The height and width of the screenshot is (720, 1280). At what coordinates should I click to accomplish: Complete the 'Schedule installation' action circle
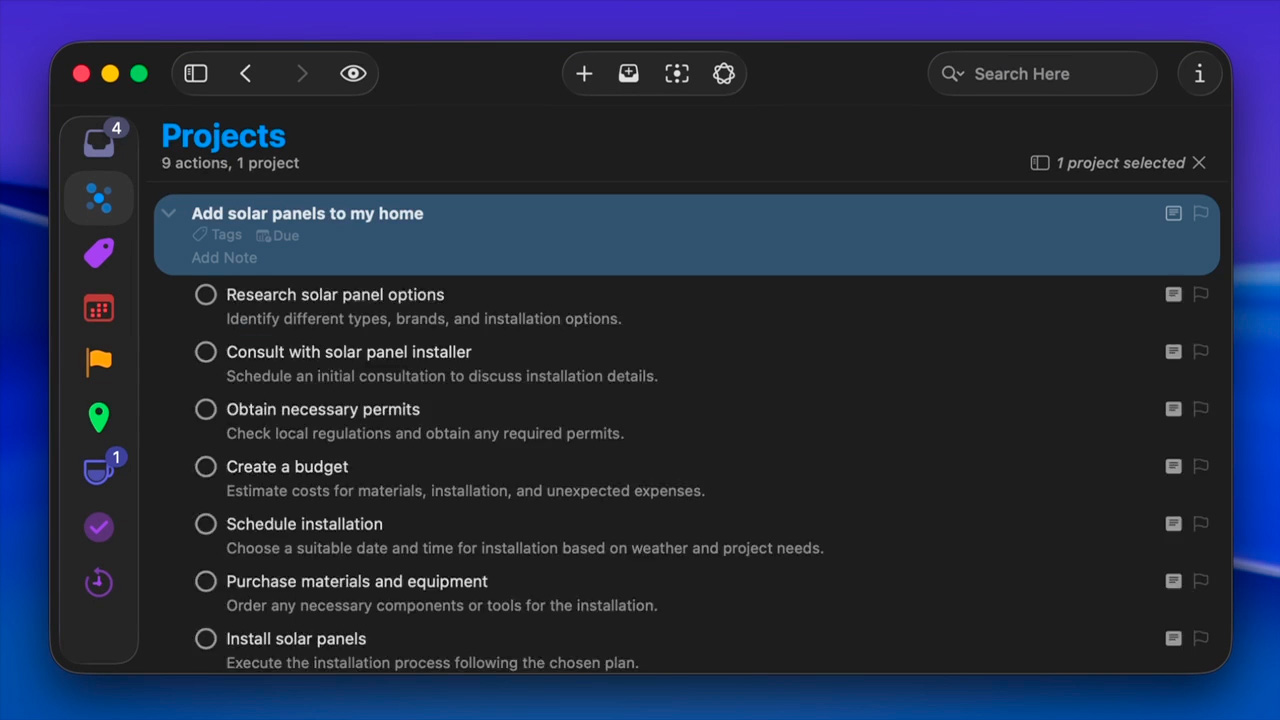(x=206, y=524)
